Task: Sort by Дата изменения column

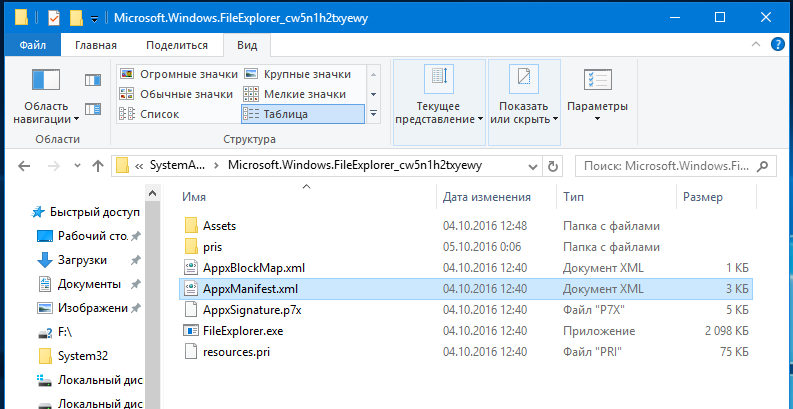Action: click(x=497, y=197)
